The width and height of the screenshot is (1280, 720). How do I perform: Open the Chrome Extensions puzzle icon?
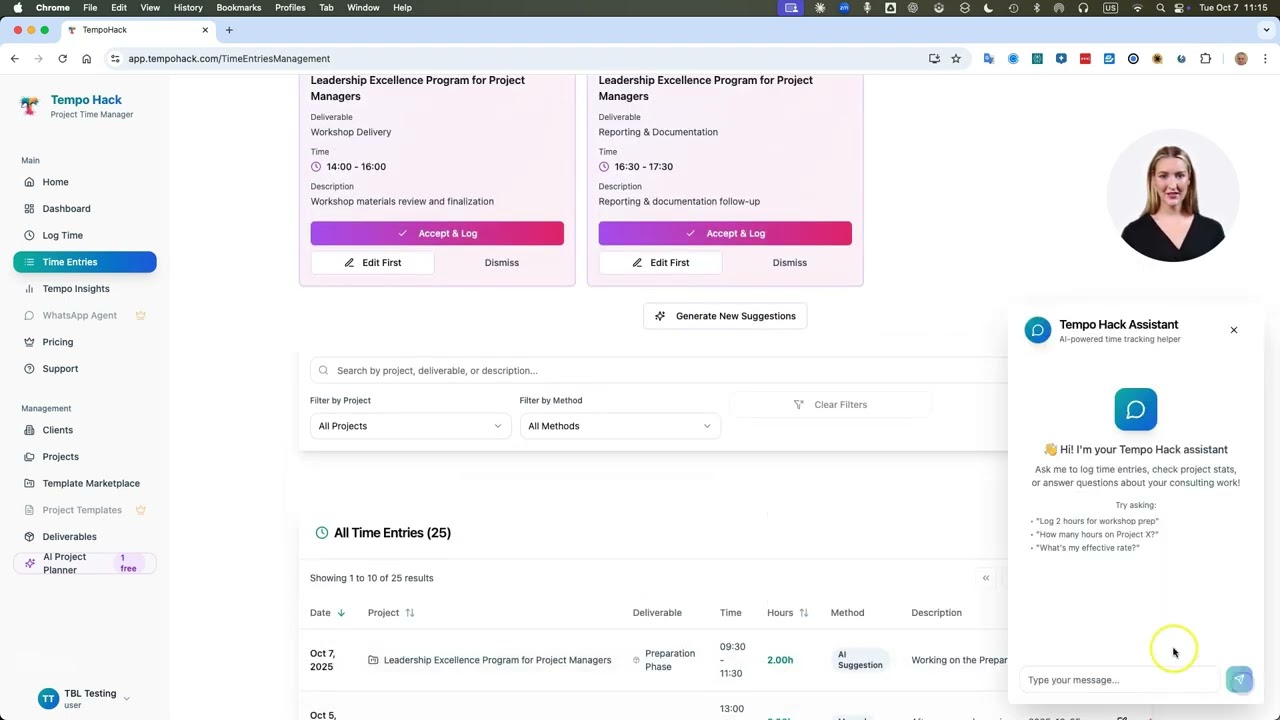(1205, 59)
